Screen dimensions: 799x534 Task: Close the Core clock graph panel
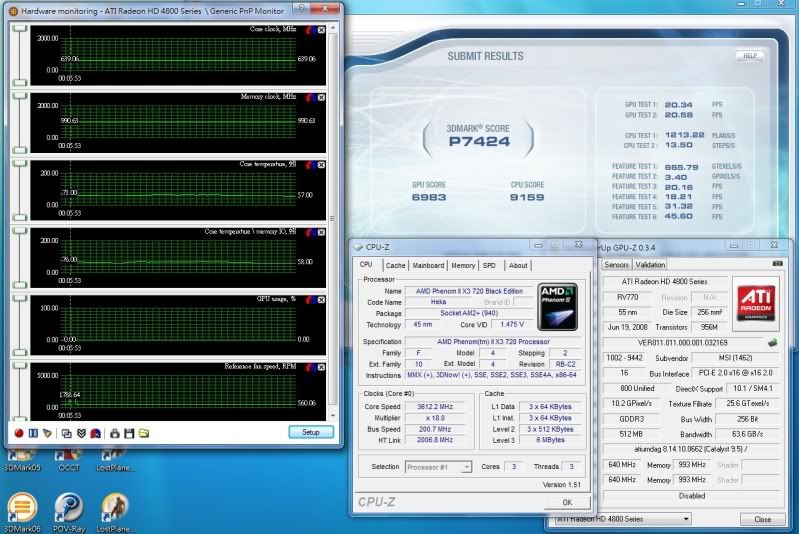pyautogui.click(x=321, y=30)
